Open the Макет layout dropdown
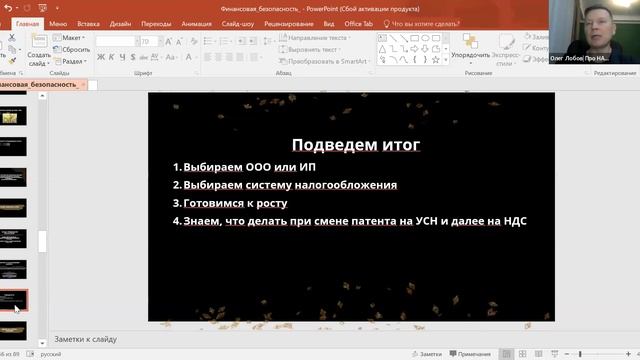 pos(69,38)
